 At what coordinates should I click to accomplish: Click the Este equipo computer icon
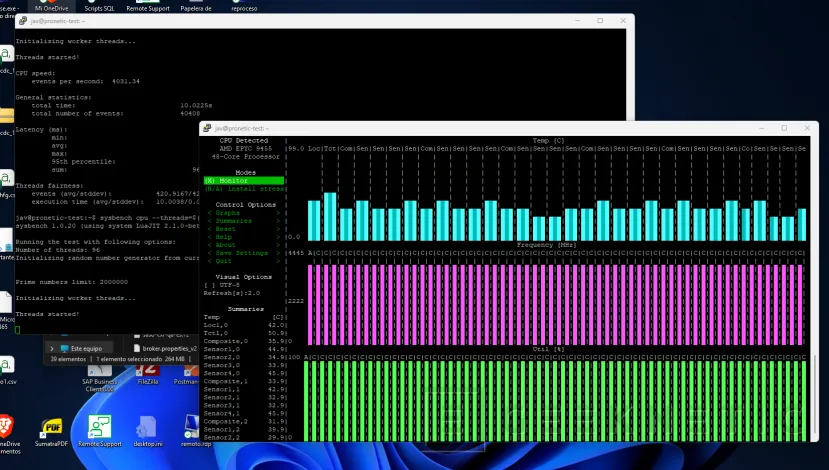[x=65, y=348]
